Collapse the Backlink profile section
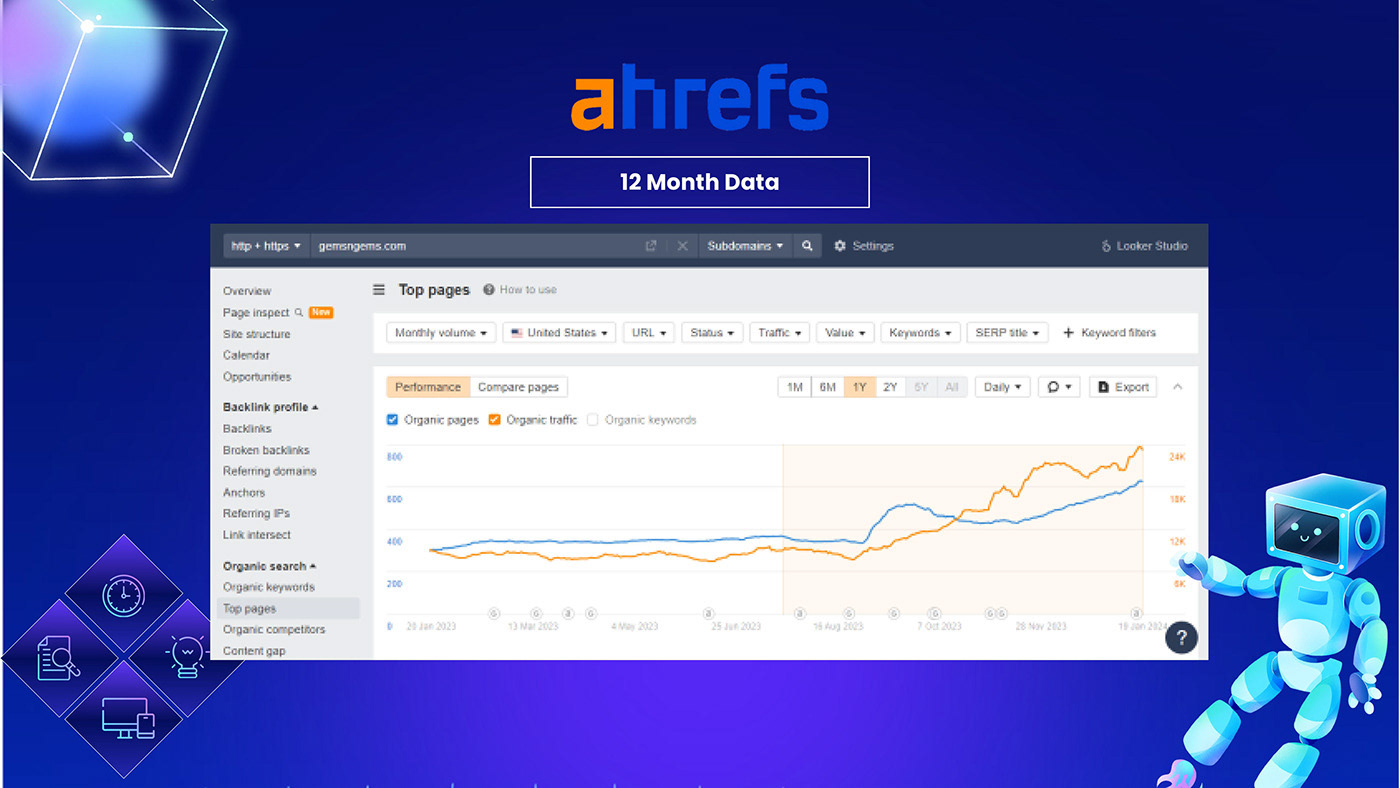 point(270,407)
